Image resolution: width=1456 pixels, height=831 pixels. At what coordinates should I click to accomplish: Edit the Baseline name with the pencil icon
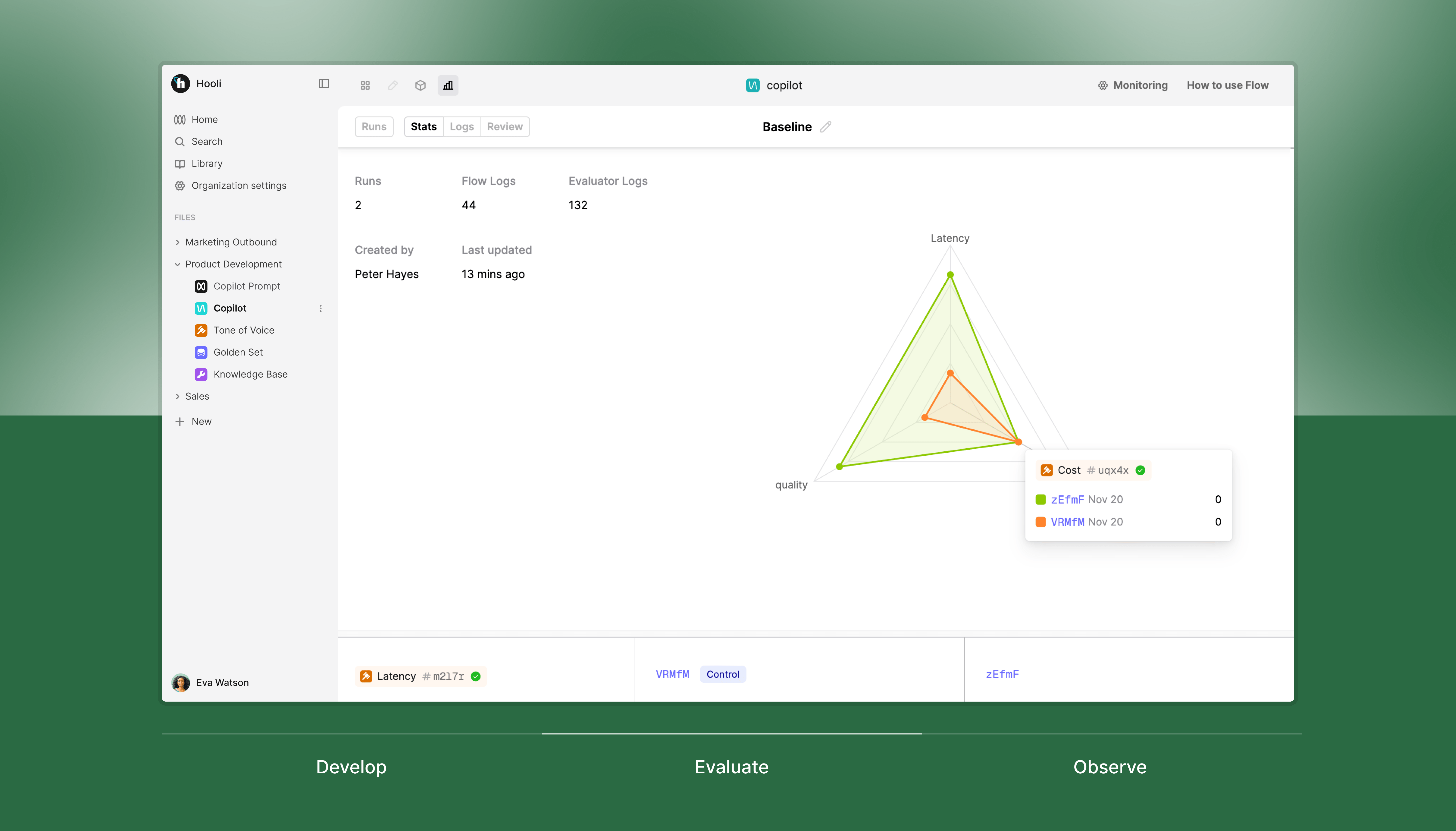825,127
